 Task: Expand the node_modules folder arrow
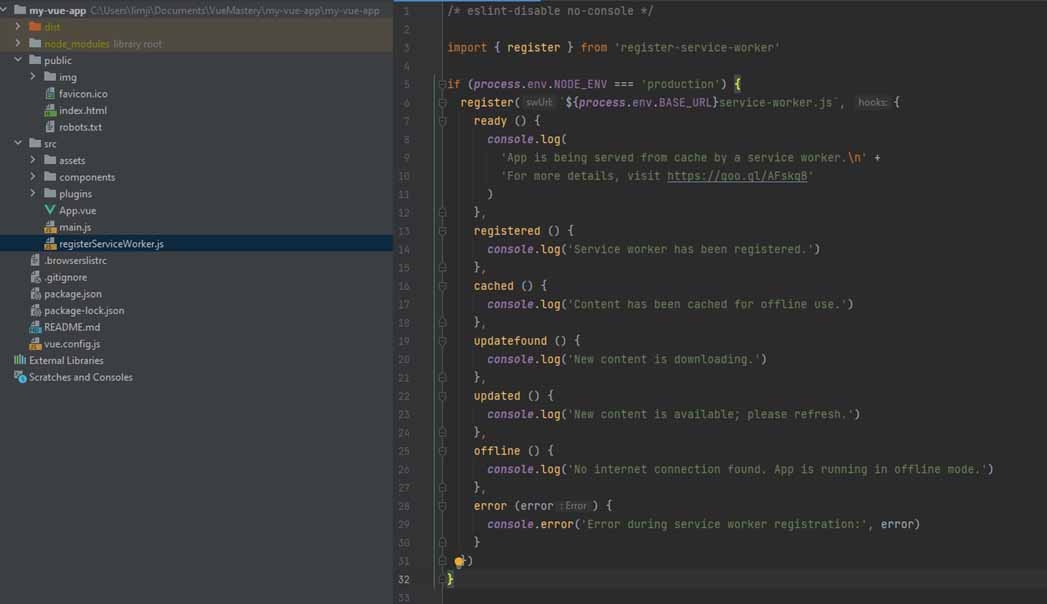coord(19,44)
